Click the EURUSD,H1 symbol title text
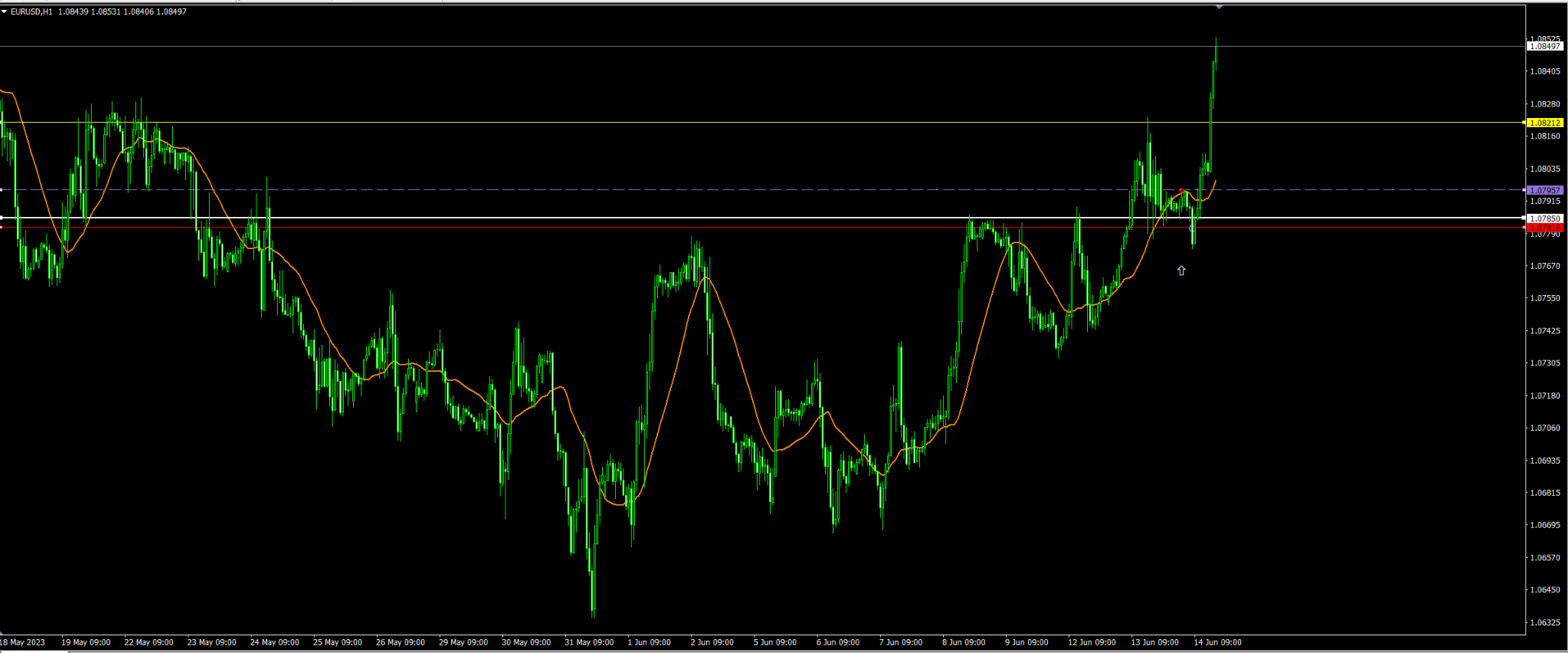Screen dimensions: 1568x653 coord(31,11)
